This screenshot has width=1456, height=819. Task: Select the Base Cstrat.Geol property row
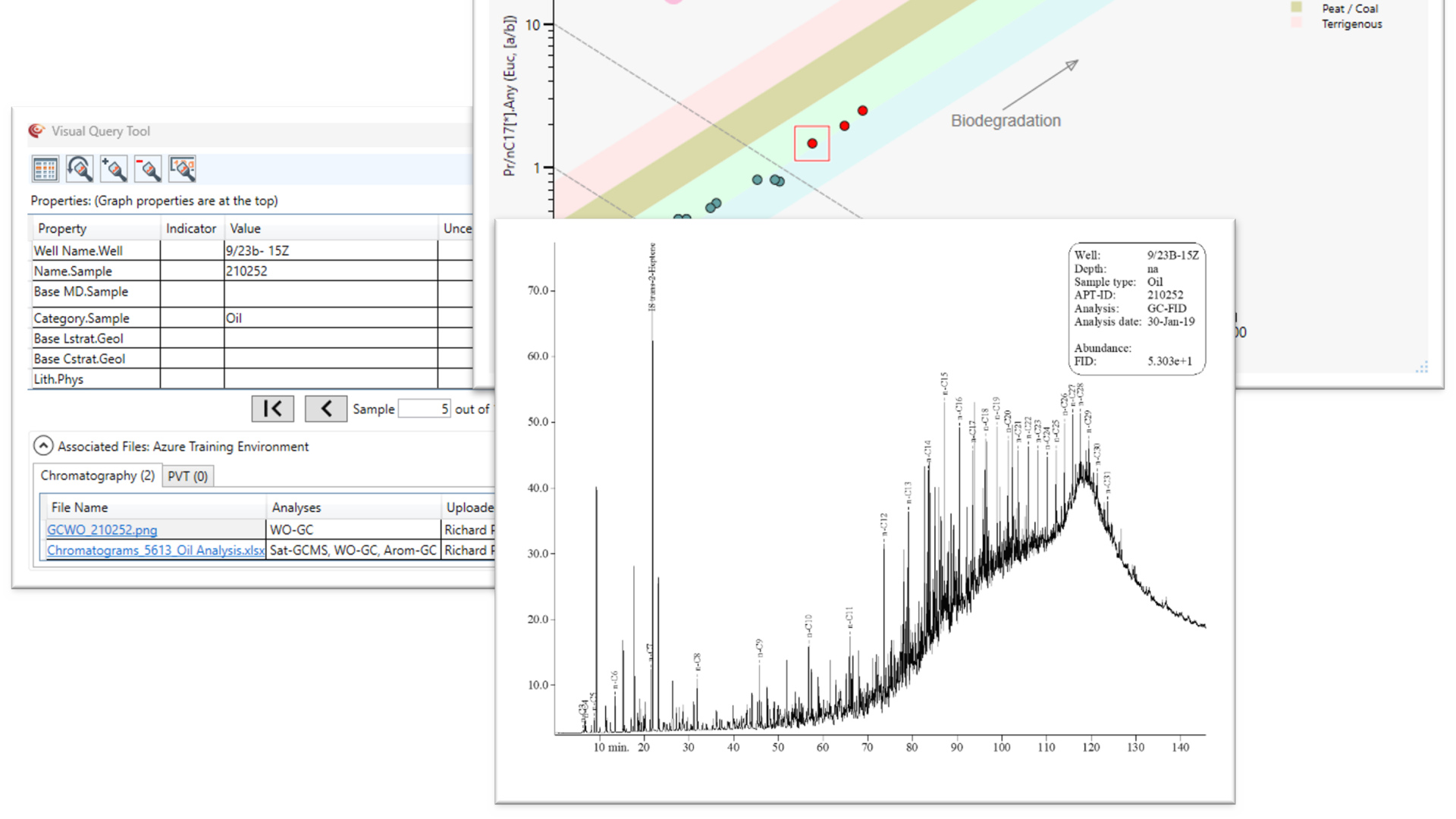(250, 359)
